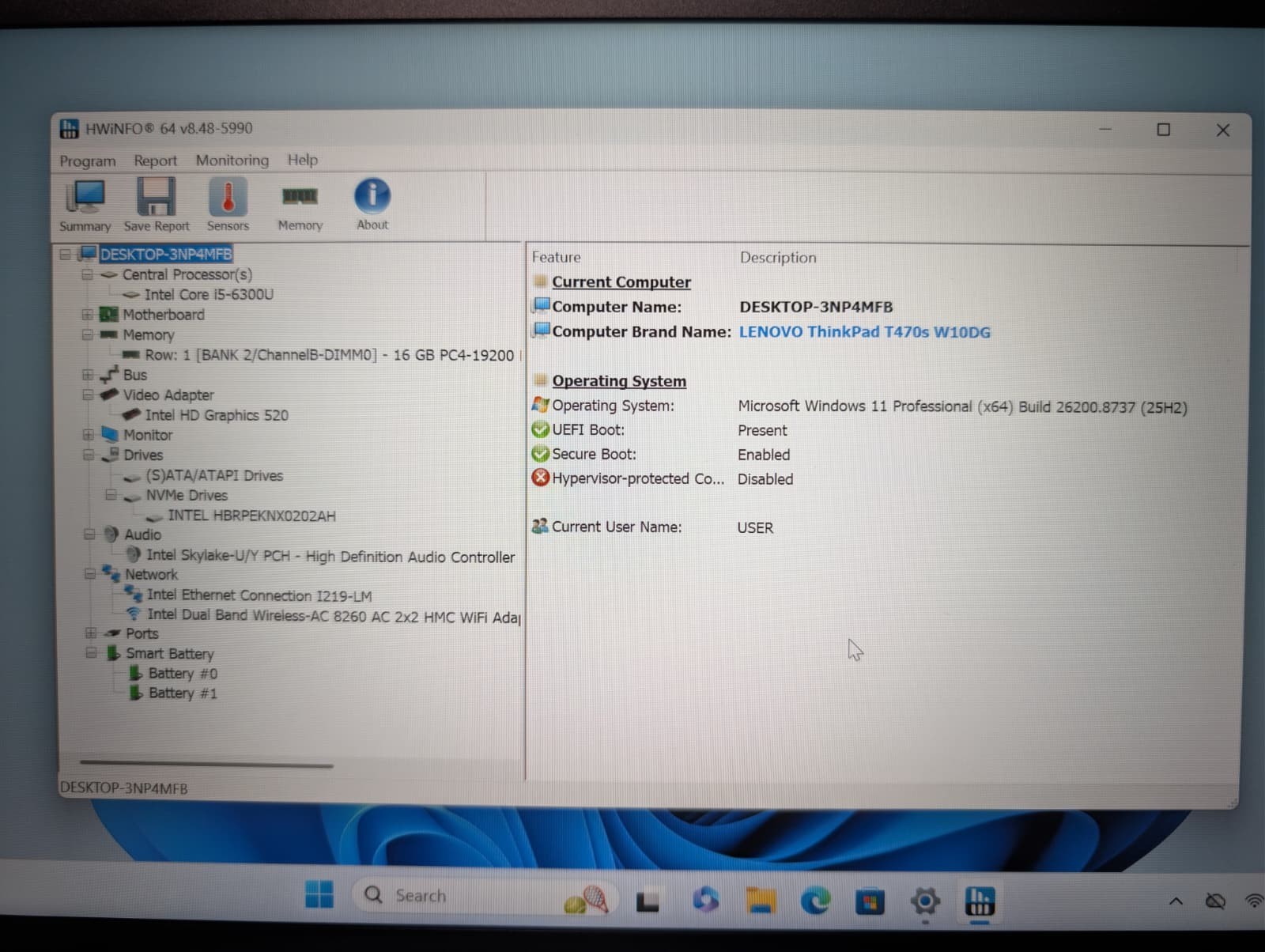Collapse the DESKTOP-3NP4MFB root node
Viewport: 1265px width, 952px height.
[x=66, y=255]
